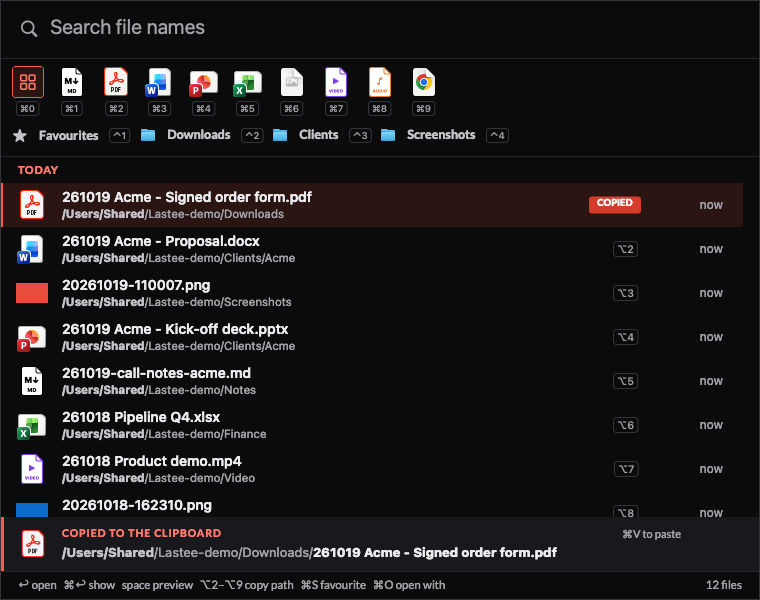
Task: Select 261019 Acme - Kick-off deck.pptx file
Action: coord(372,337)
